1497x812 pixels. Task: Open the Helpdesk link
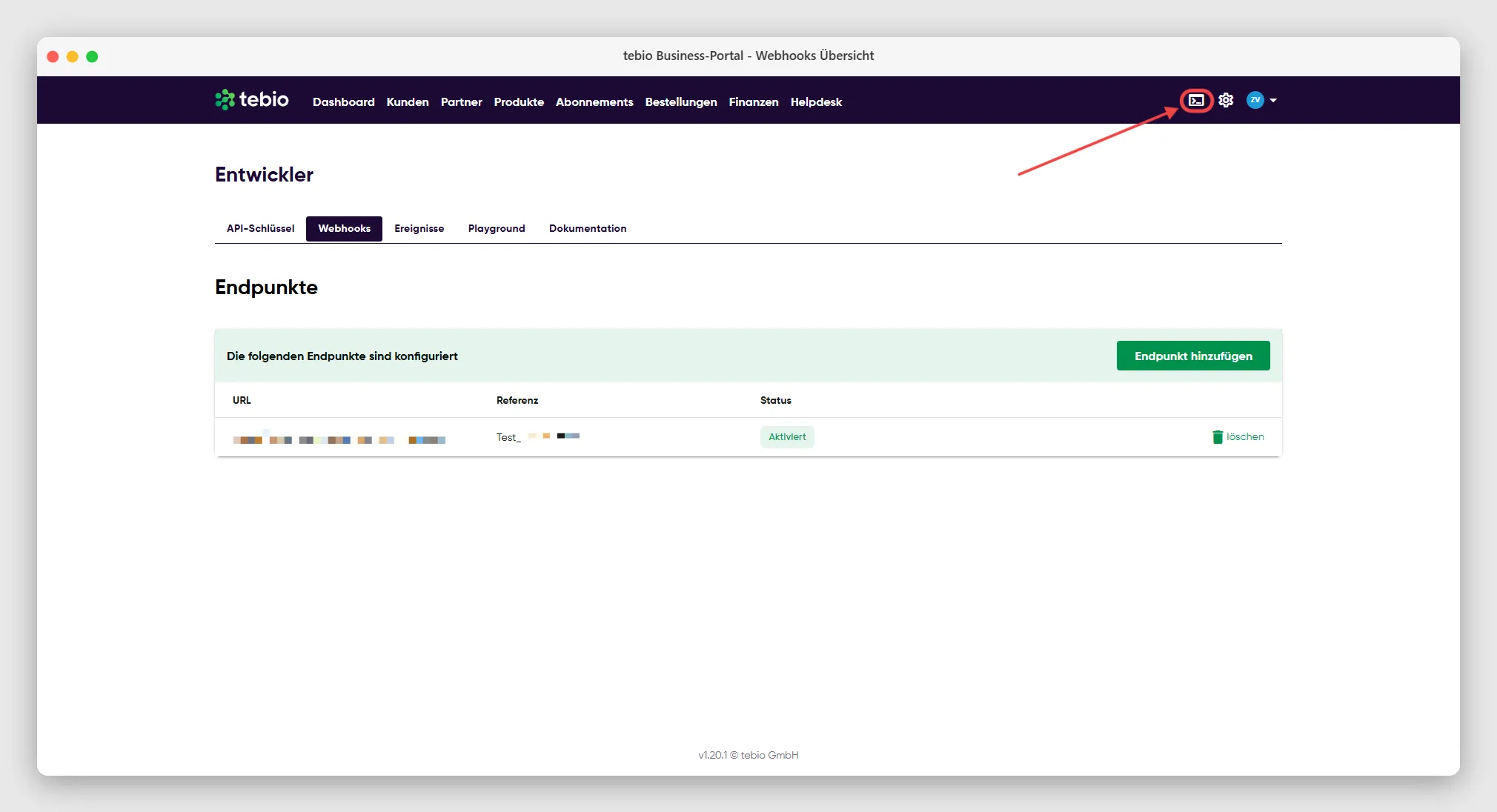816,102
